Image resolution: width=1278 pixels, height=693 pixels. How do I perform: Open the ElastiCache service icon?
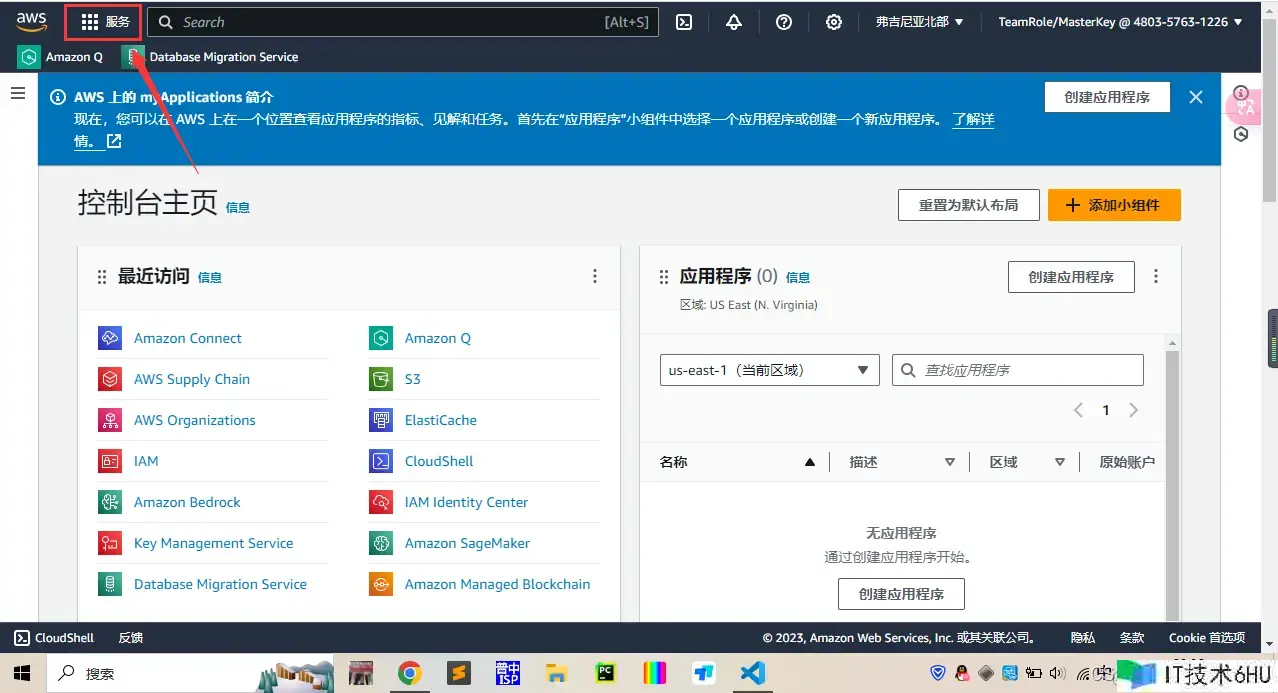[x=381, y=420]
